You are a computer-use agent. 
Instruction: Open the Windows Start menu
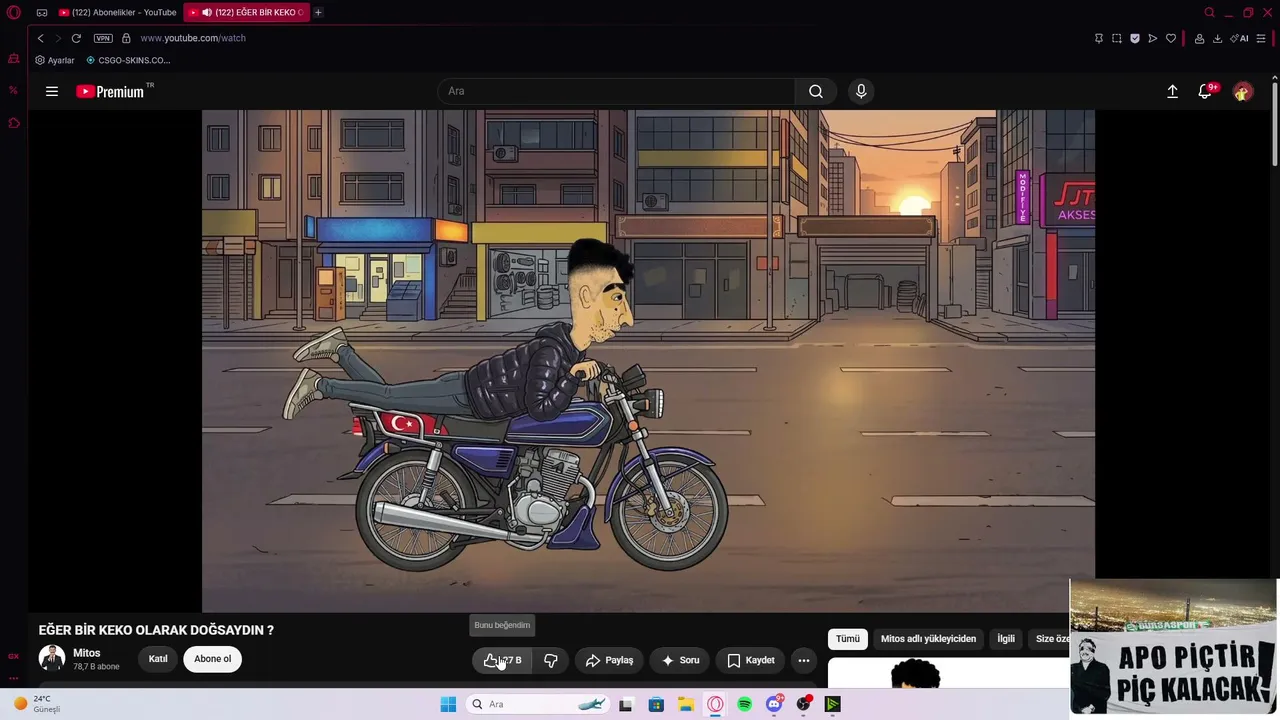tap(448, 704)
